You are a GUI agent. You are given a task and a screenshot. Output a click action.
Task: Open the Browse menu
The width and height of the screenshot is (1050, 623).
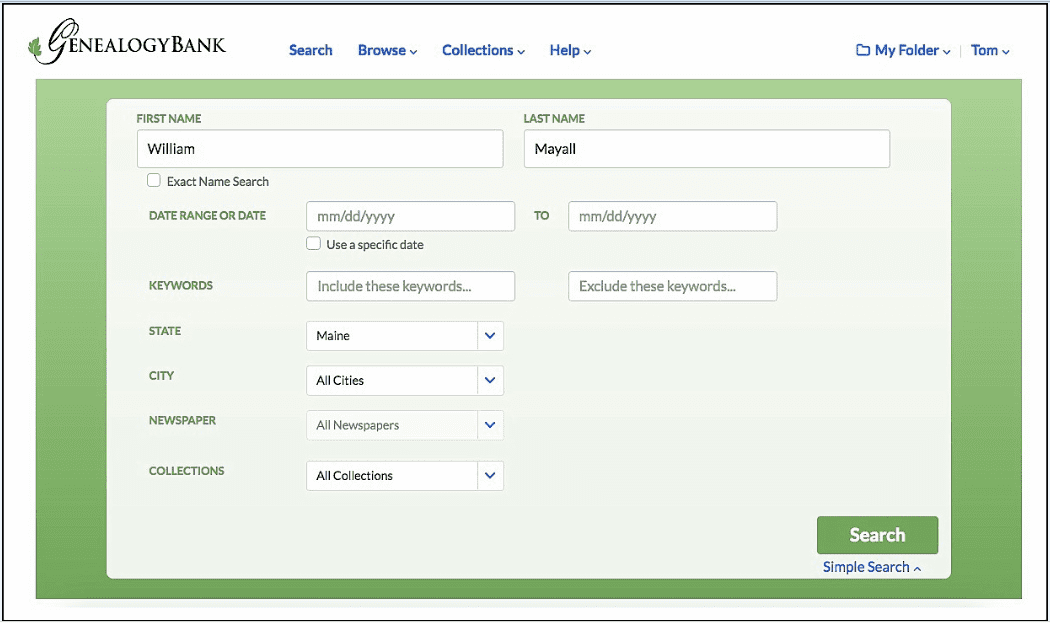388,50
